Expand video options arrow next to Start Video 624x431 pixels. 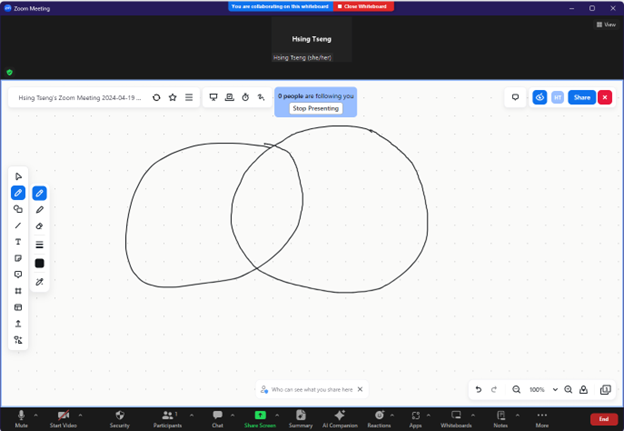point(80,415)
